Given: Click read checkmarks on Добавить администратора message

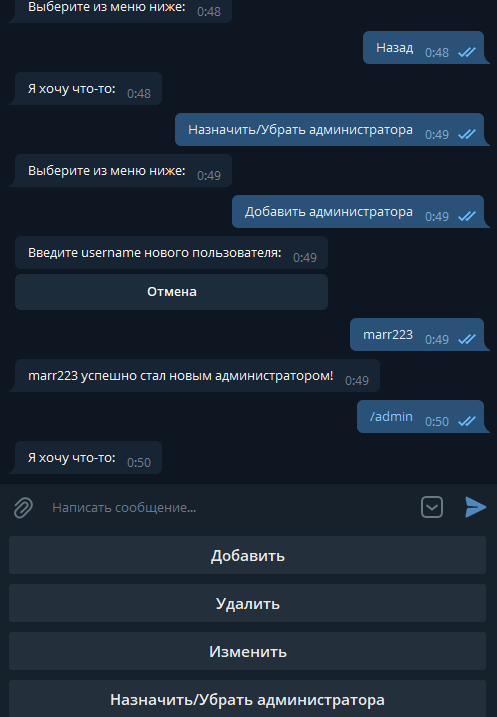Looking at the screenshot, I should pos(467,216).
